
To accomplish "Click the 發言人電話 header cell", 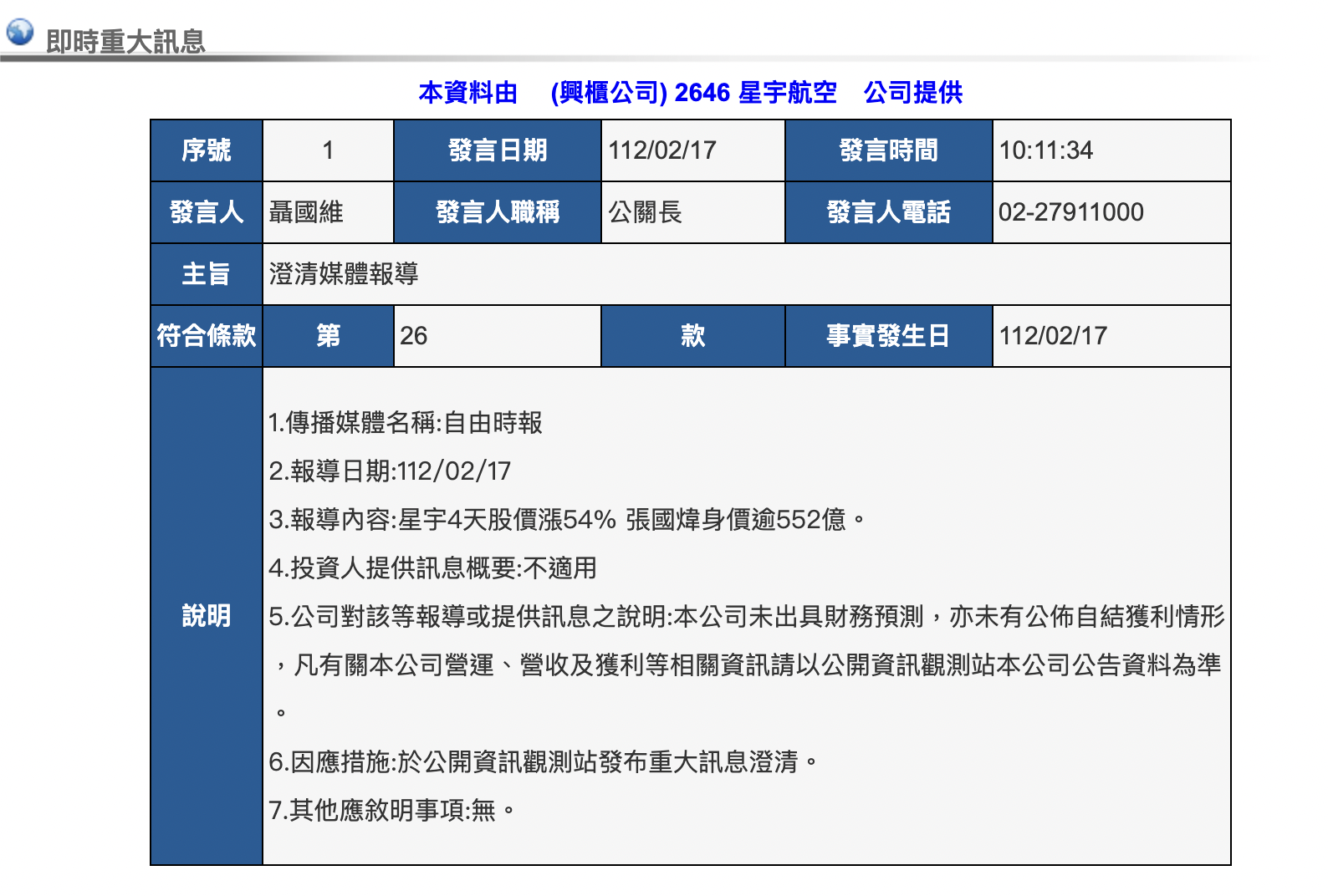I will (889, 212).
